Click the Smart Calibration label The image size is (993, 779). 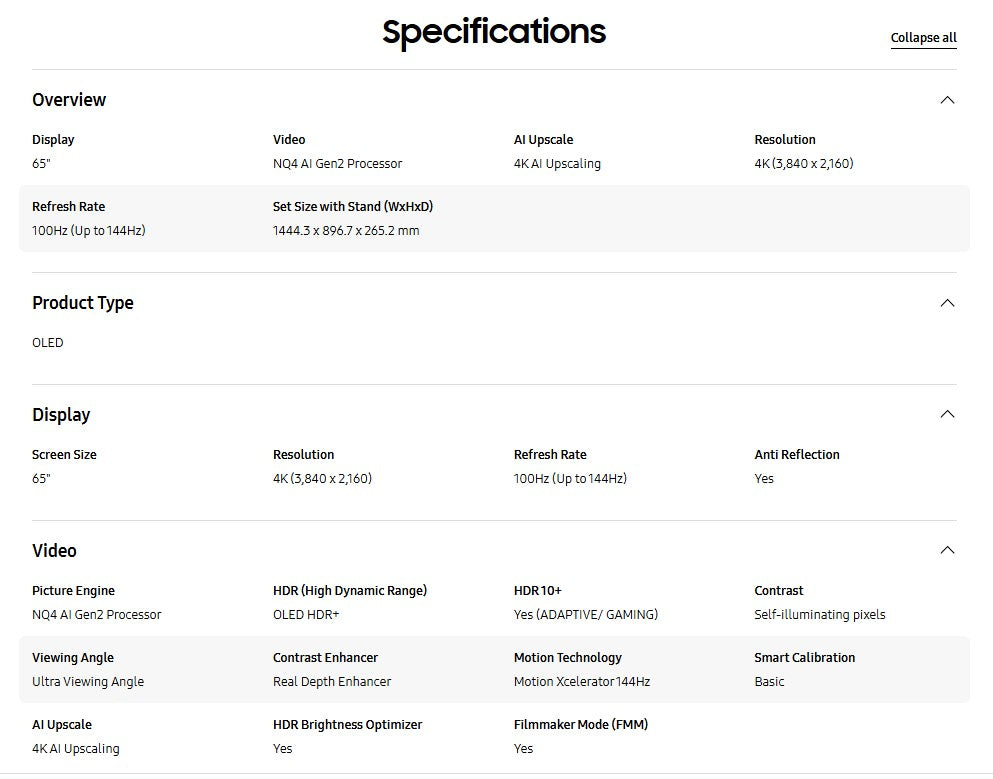coord(804,658)
